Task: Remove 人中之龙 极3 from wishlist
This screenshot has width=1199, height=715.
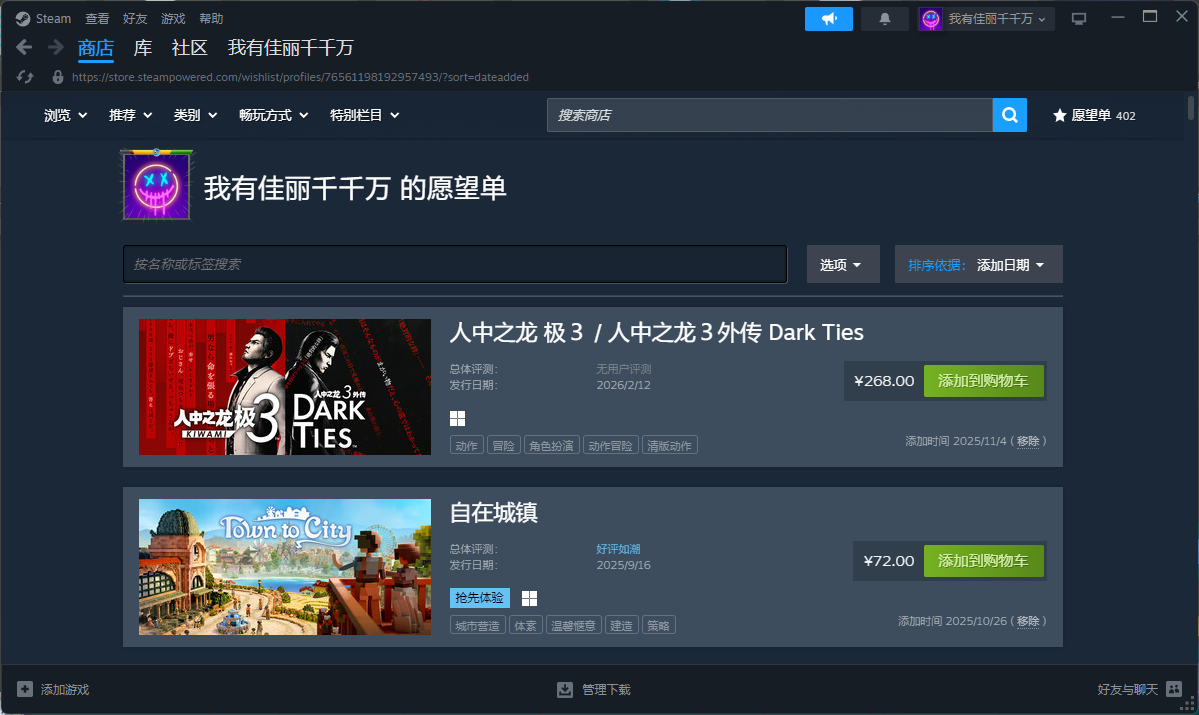Action: 1028,441
